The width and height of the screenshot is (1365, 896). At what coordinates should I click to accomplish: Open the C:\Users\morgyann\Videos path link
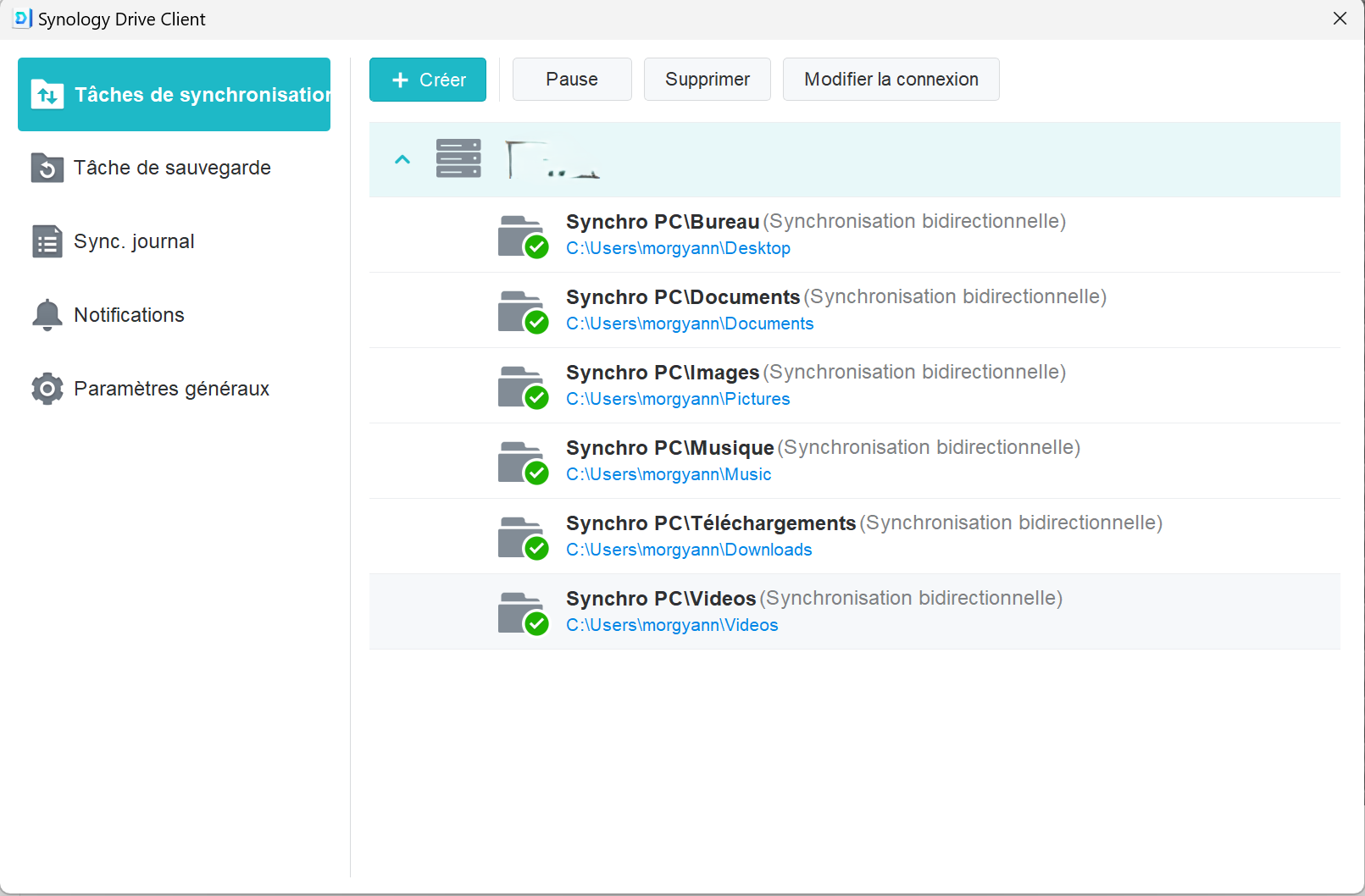click(672, 625)
